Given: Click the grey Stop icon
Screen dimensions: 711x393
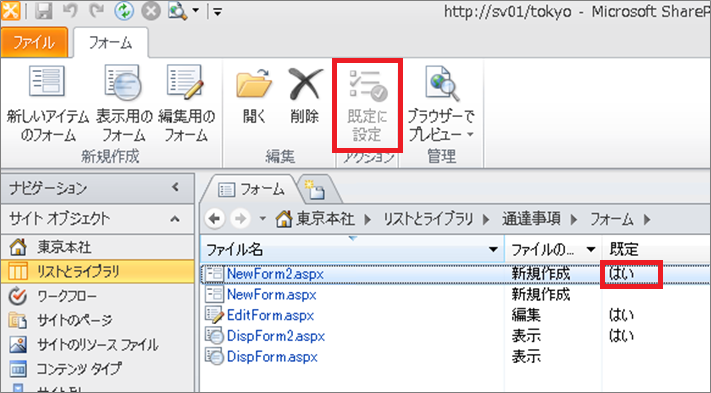Looking at the screenshot, I should pyautogui.click(x=151, y=11).
